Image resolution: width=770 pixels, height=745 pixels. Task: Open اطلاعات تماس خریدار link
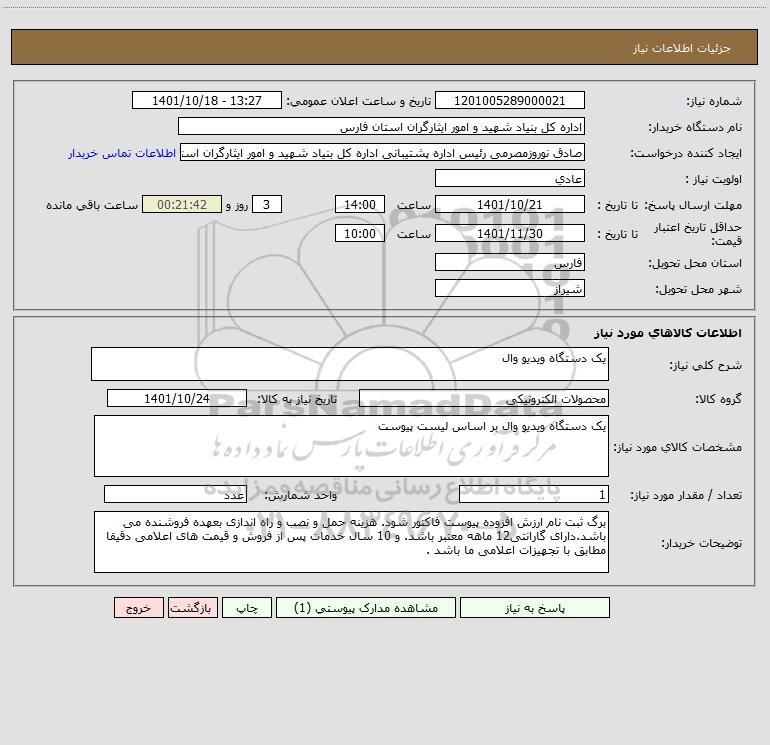pyautogui.click(x=122, y=153)
